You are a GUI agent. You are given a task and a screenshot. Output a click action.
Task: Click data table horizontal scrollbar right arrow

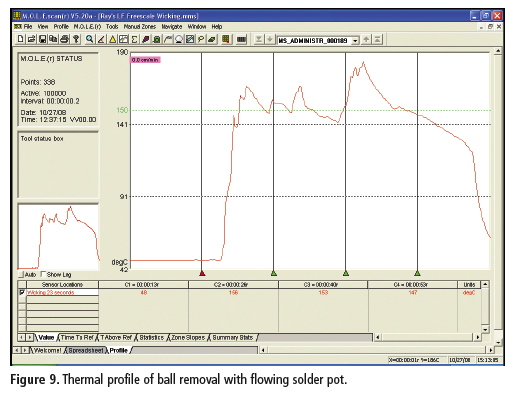pos(477,337)
